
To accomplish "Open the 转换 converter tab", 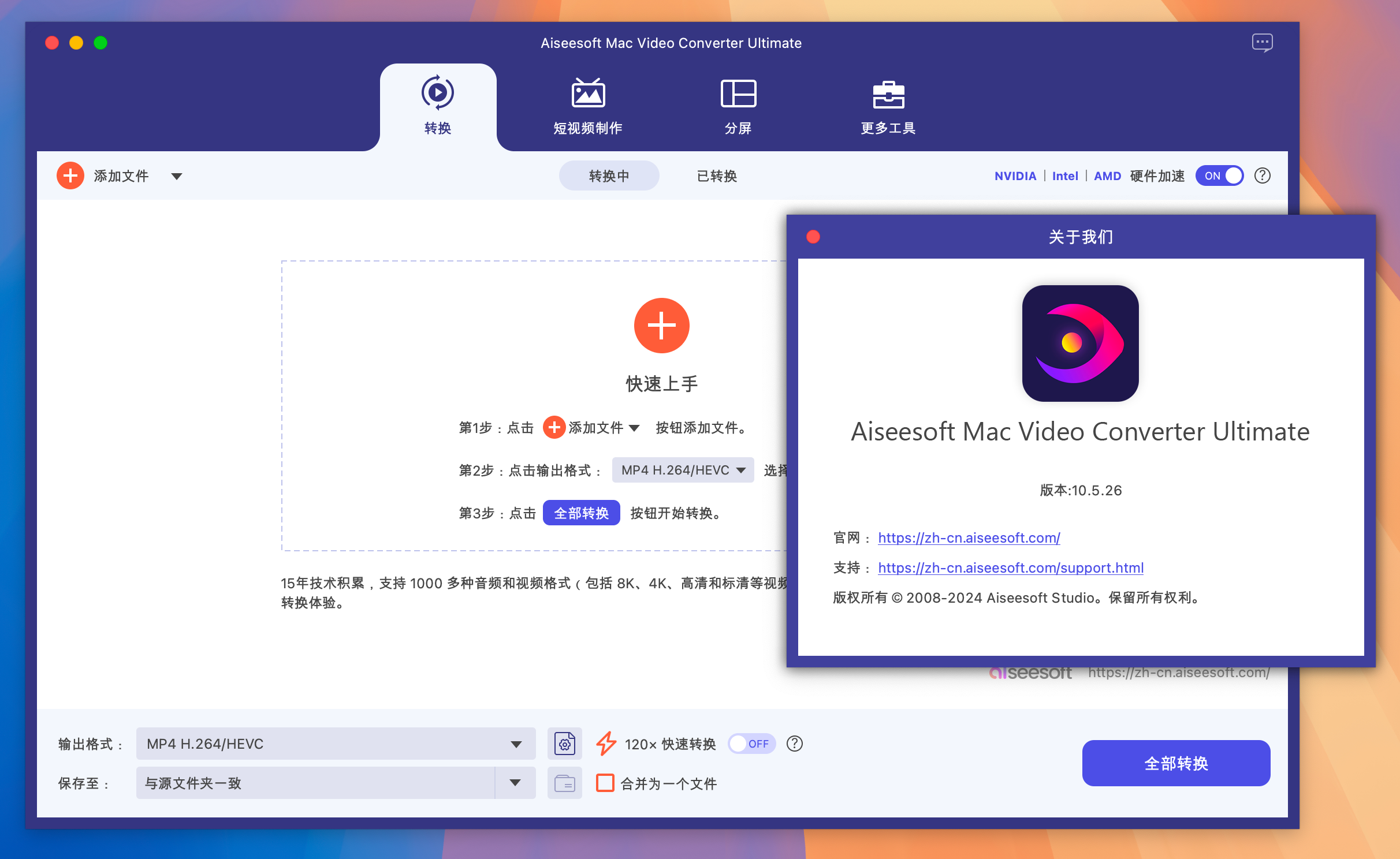I will tap(438, 107).
